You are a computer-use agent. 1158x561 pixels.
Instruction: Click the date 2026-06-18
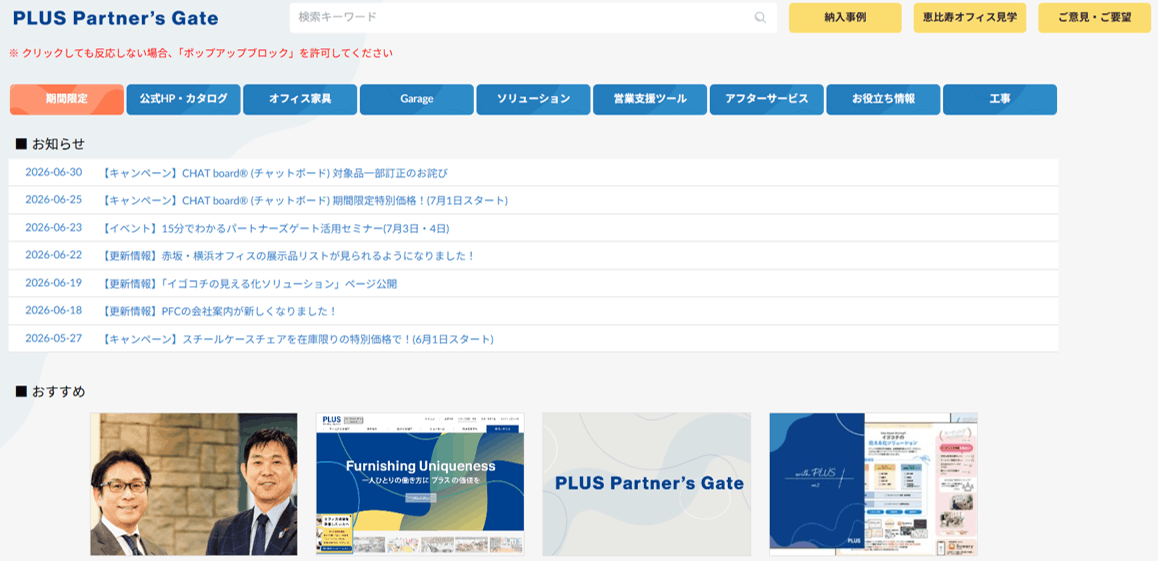53,310
